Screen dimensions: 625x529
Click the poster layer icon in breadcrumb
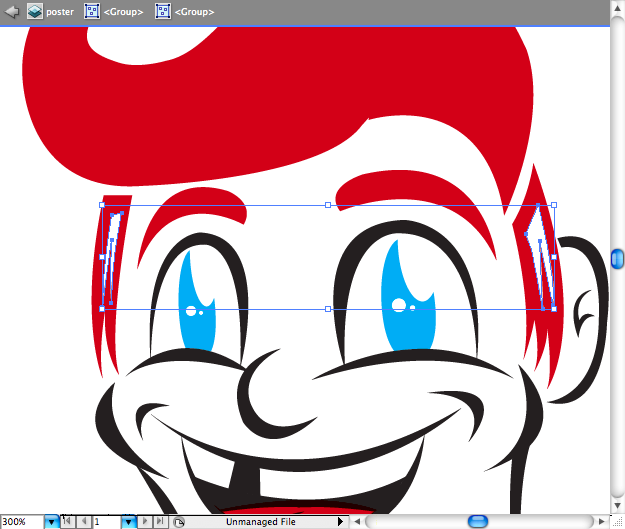(35, 12)
